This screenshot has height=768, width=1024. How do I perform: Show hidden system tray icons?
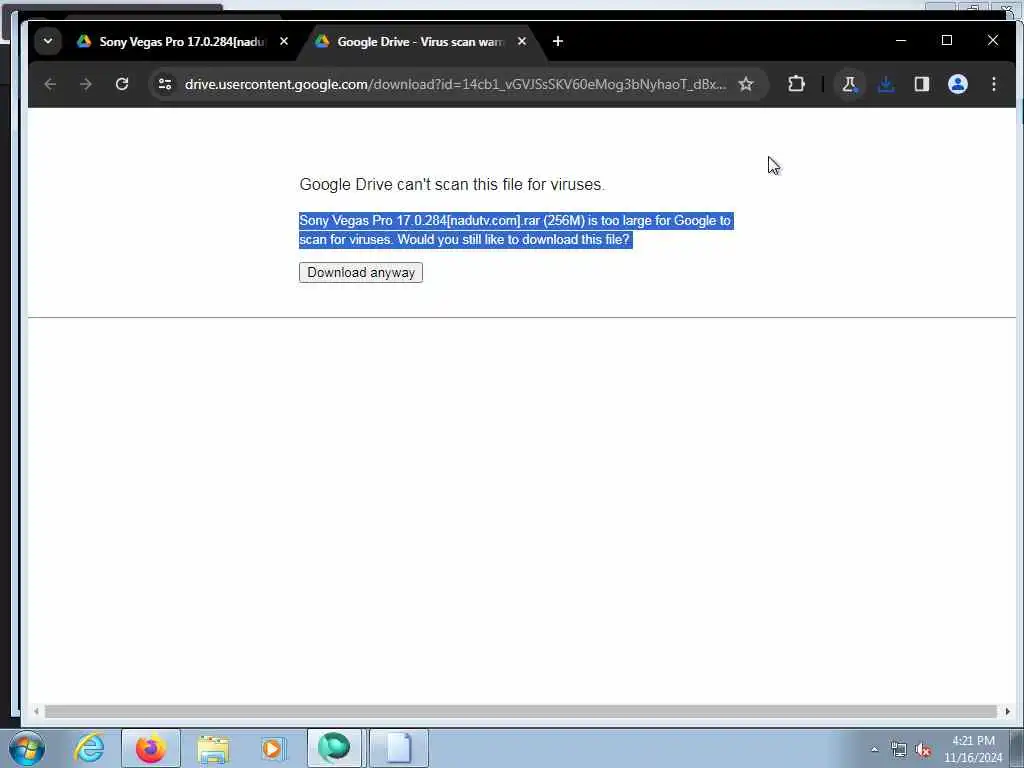874,749
